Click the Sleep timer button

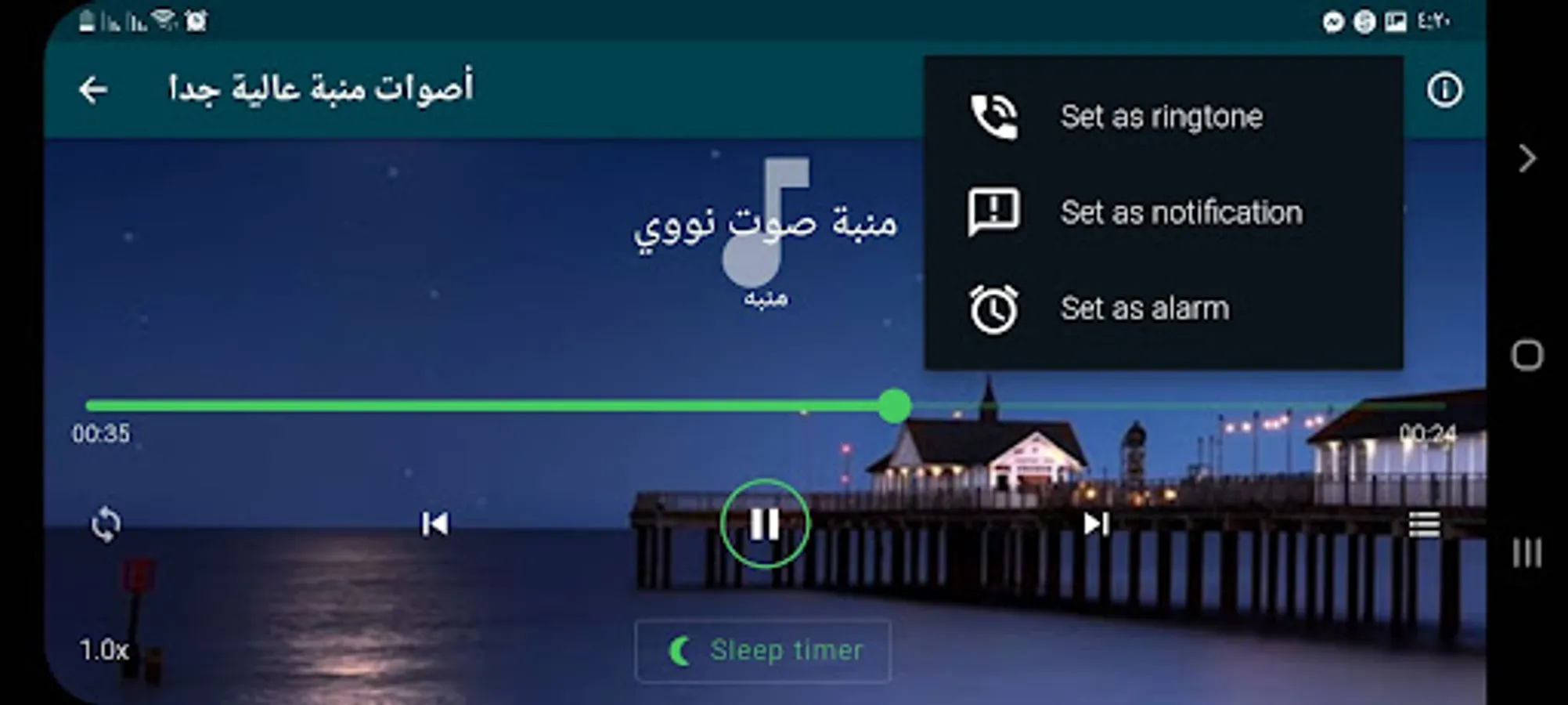762,651
